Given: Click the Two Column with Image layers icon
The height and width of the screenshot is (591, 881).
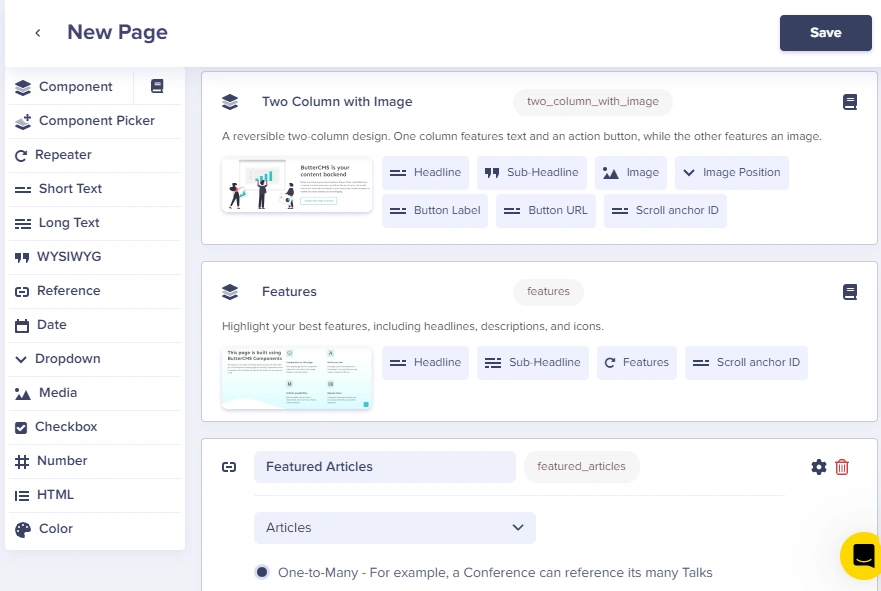Looking at the screenshot, I should pos(230,102).
